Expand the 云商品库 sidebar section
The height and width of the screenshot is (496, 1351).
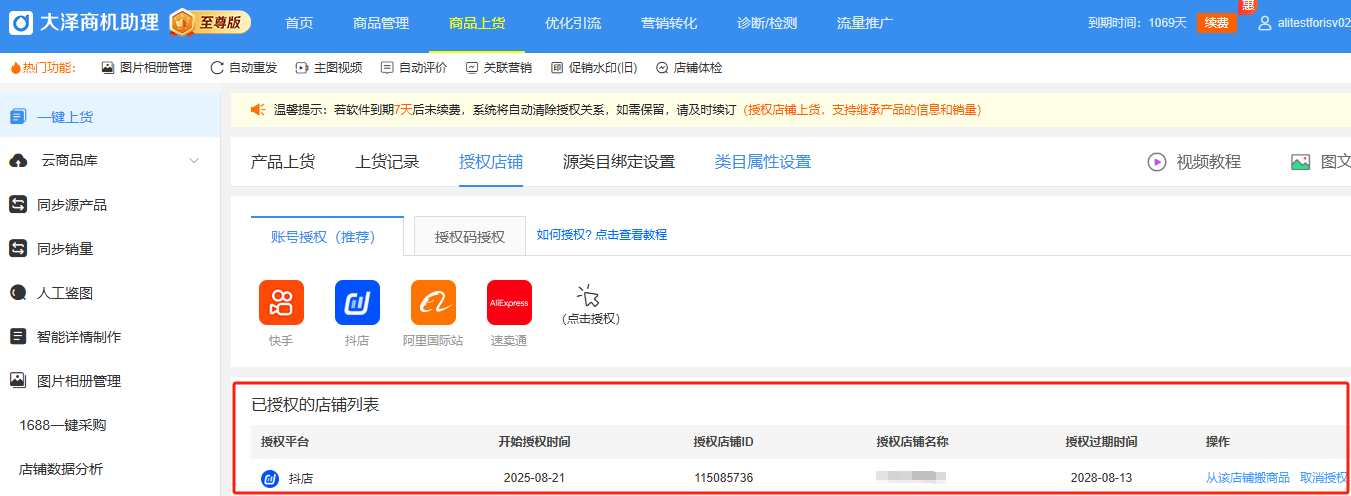(193, 161)
